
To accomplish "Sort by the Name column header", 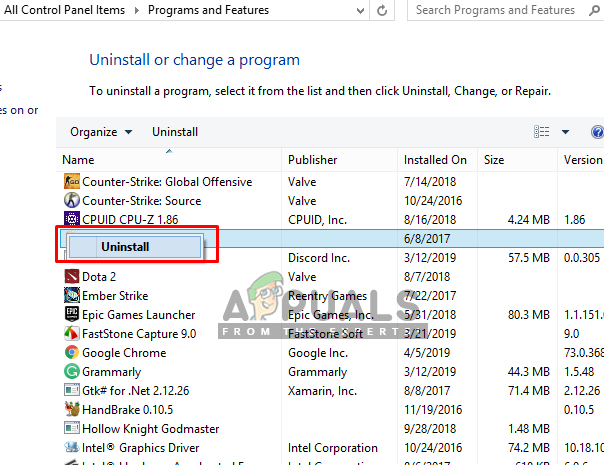I will click(169, 159).
